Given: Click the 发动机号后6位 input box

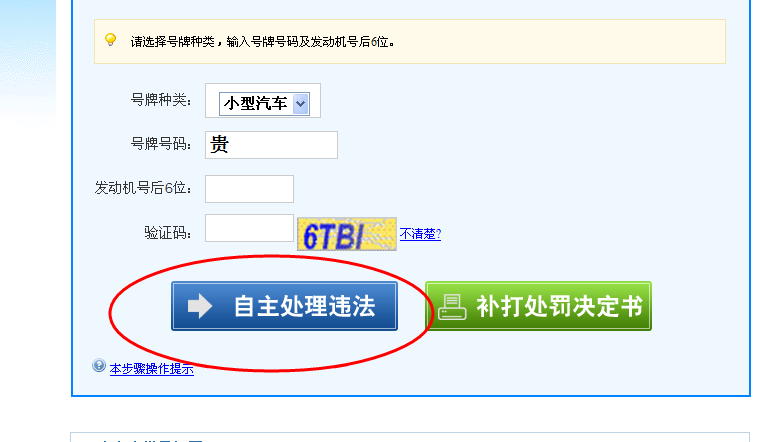Looking at the screenshot, I should pos(249,189).
